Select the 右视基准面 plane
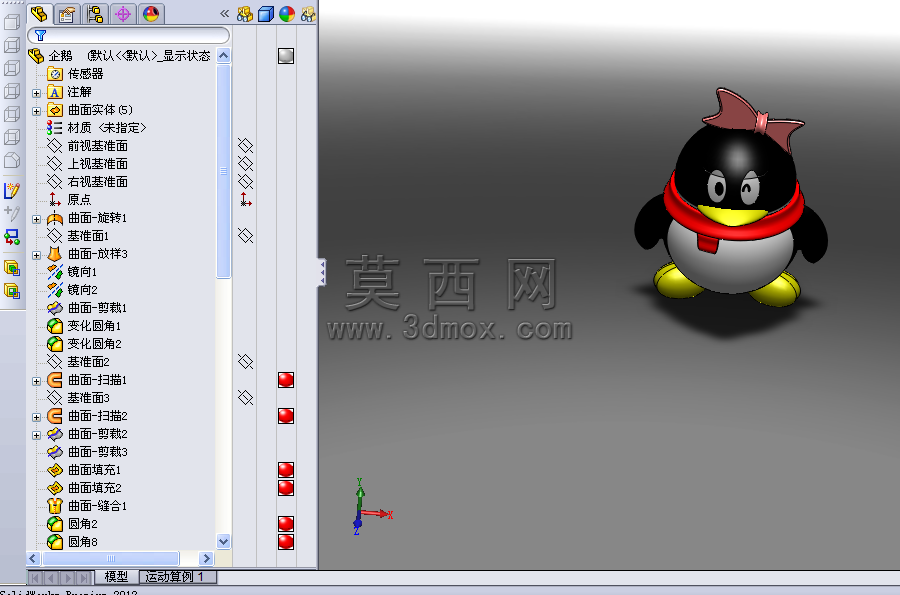This screenshot has width=900, height=595. pyautogui.click(x=87, y=182)
